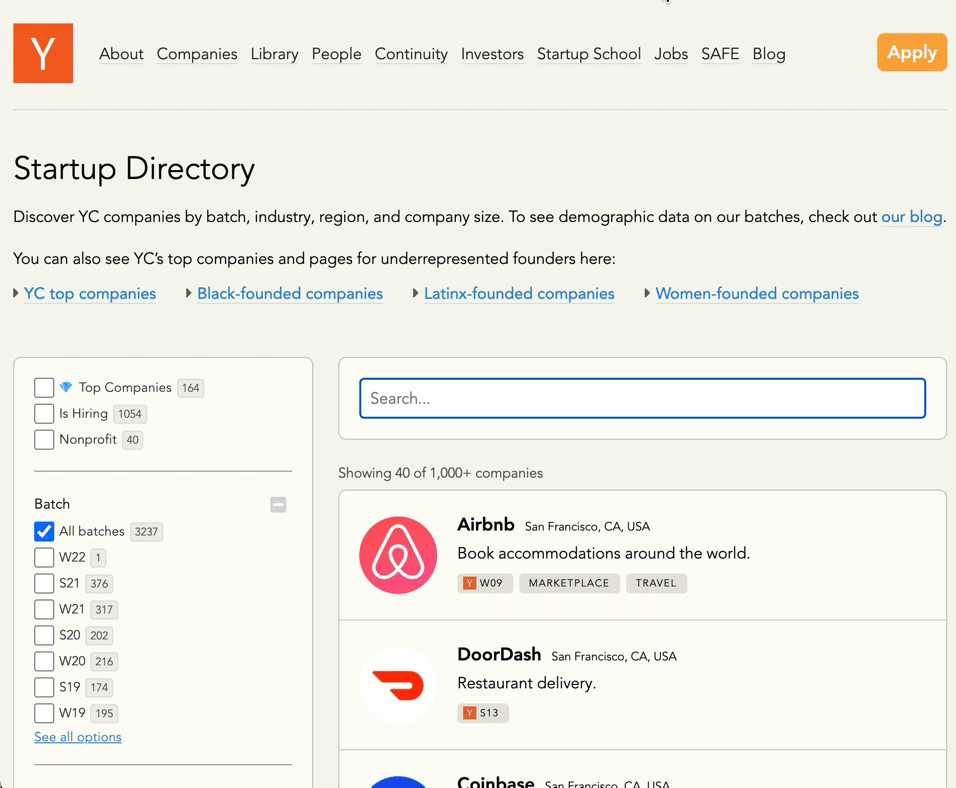This screenshot has height=788, width=956.
Task: Collapse the Batch filter section
Action: coord(278,505)
